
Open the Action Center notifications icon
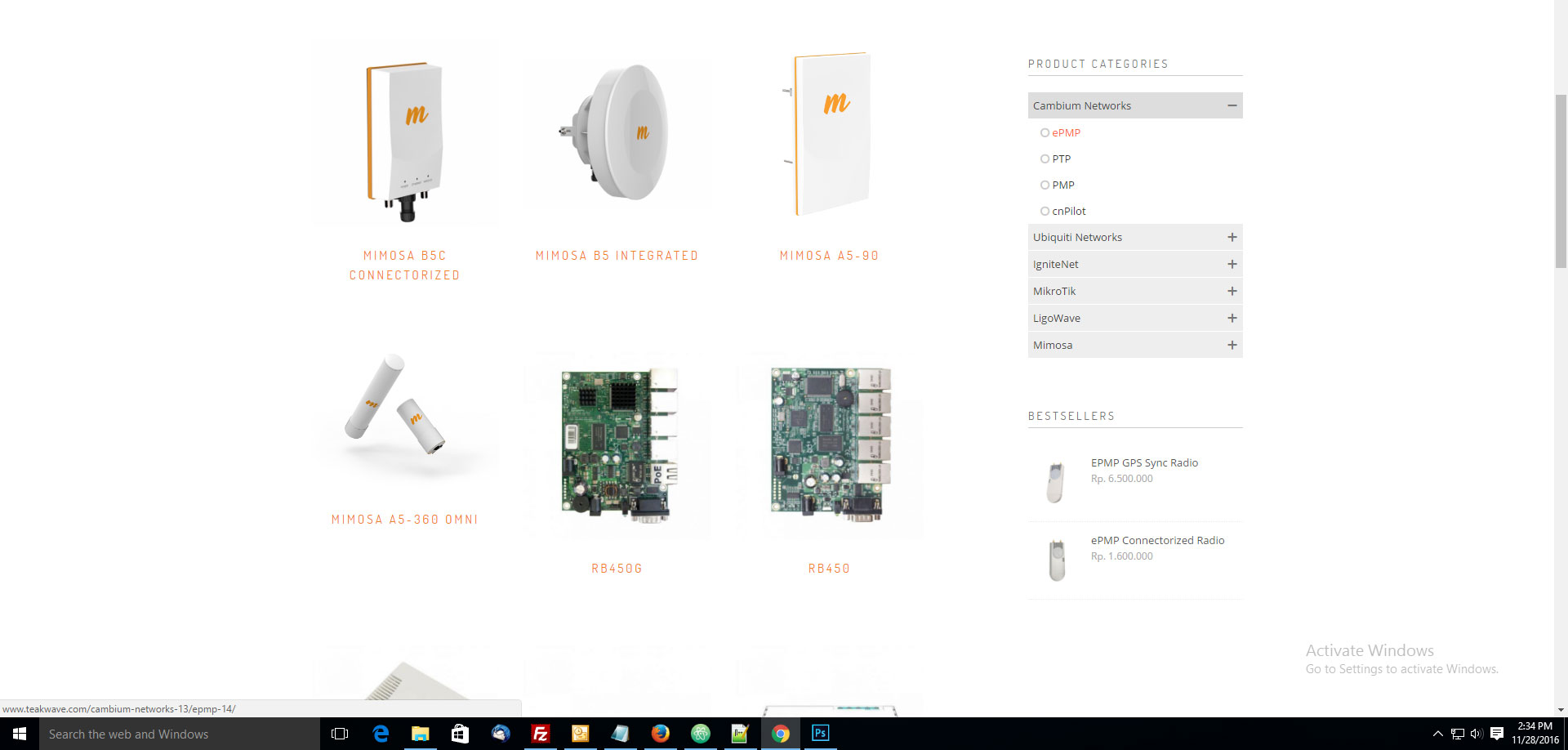click(1496, 734)
